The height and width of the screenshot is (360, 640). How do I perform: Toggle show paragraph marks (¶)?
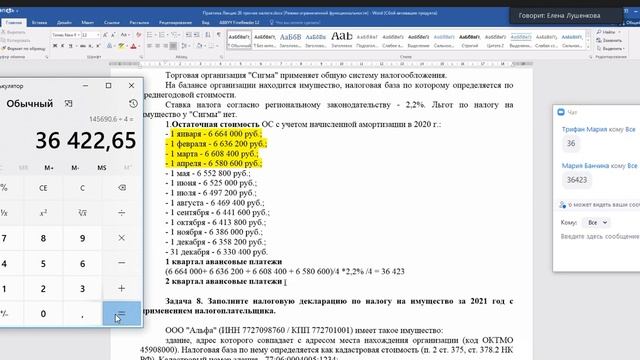click(x=219, y=35)
